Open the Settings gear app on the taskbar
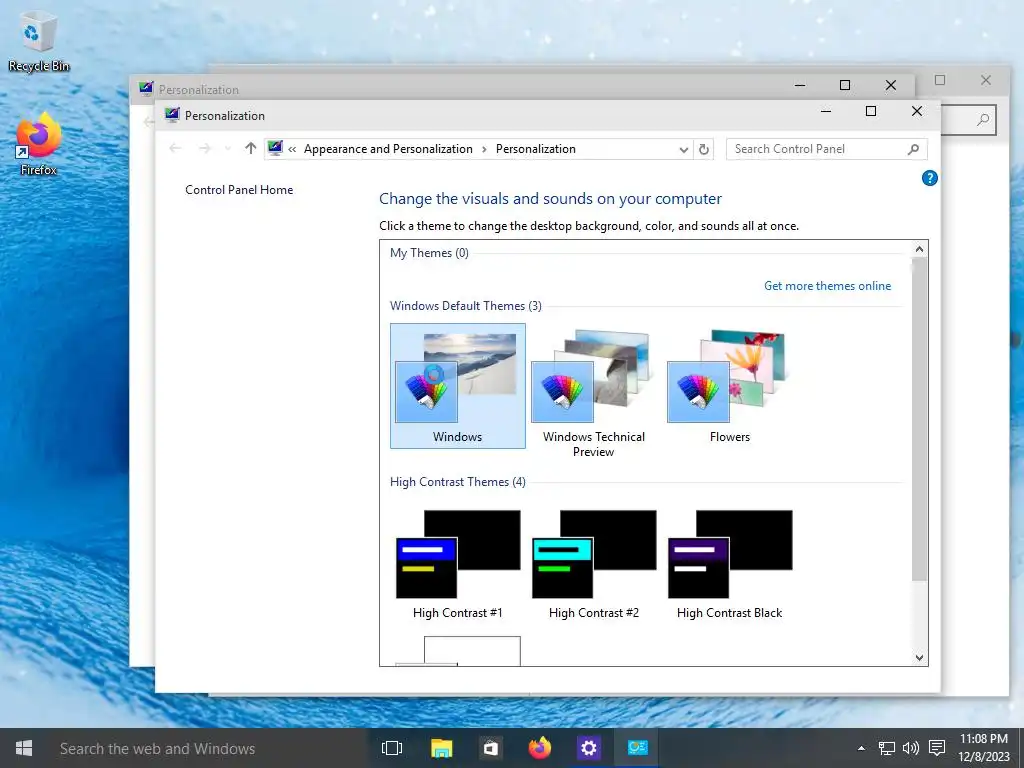 [588, 748]
